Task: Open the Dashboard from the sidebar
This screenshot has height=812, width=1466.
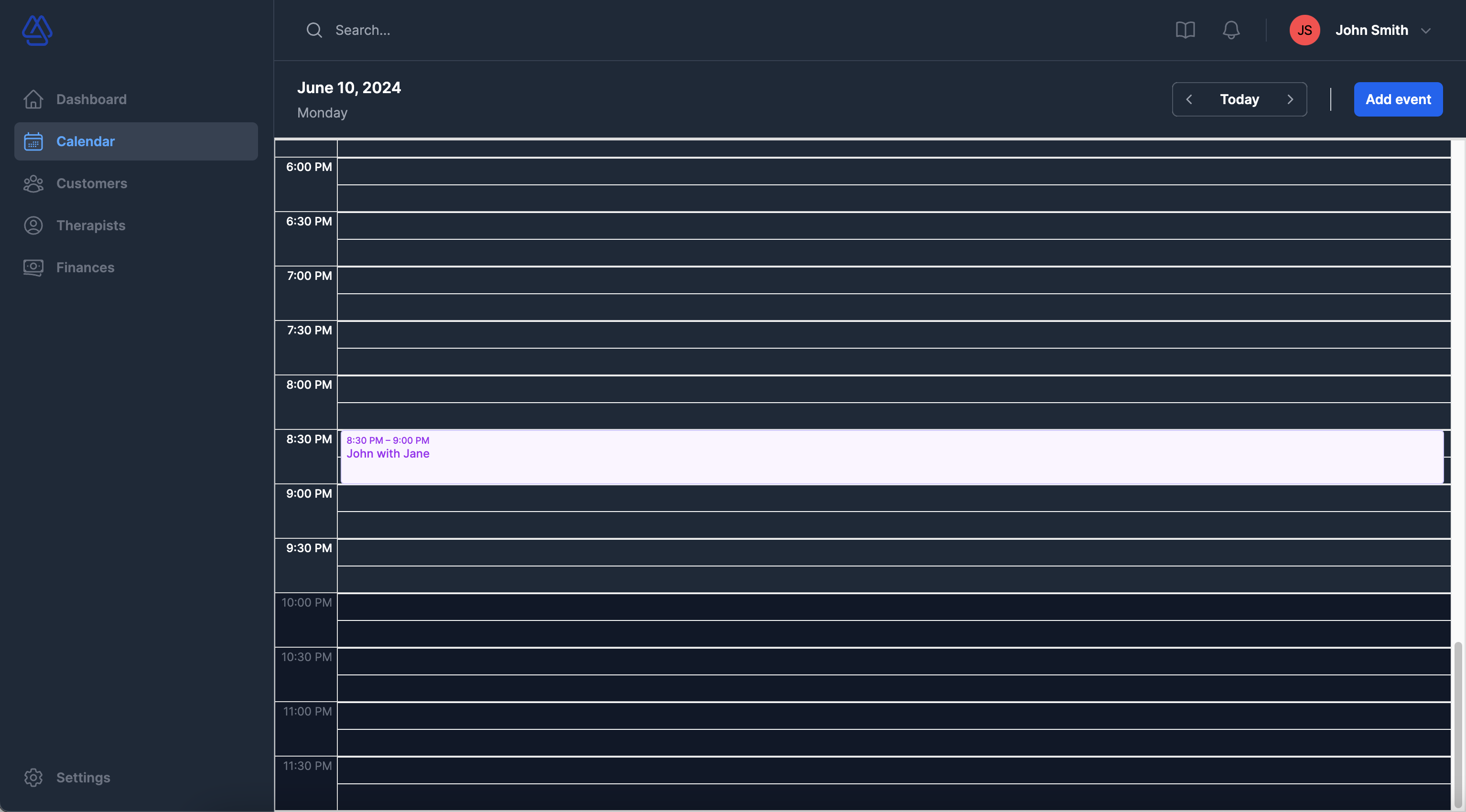Action: 91,99
